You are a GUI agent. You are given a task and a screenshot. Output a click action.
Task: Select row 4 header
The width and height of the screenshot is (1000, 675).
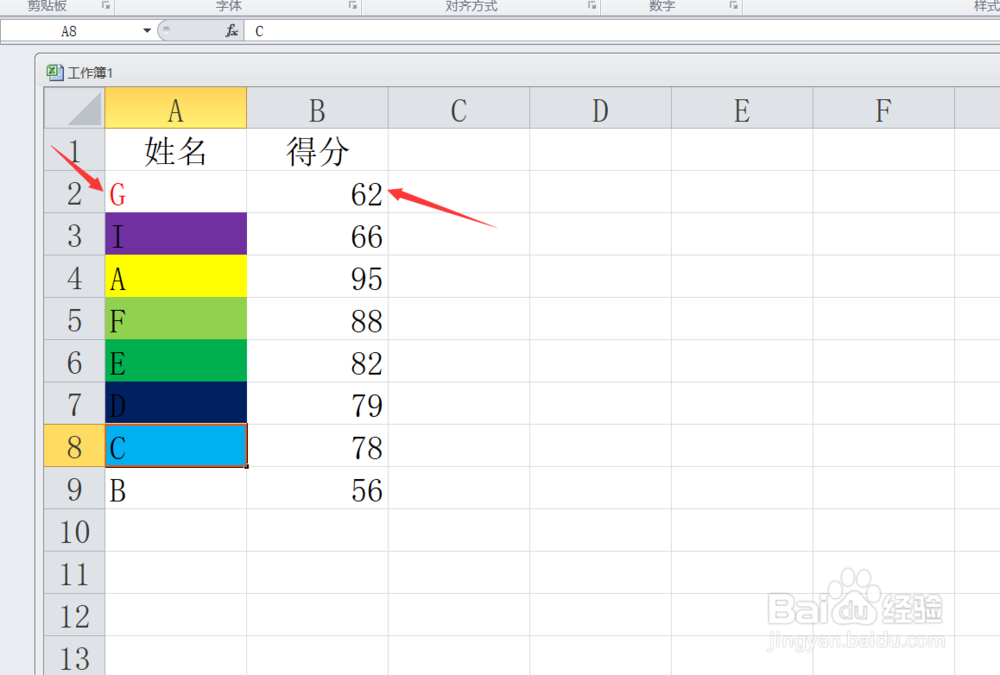[x=75, y=277]
